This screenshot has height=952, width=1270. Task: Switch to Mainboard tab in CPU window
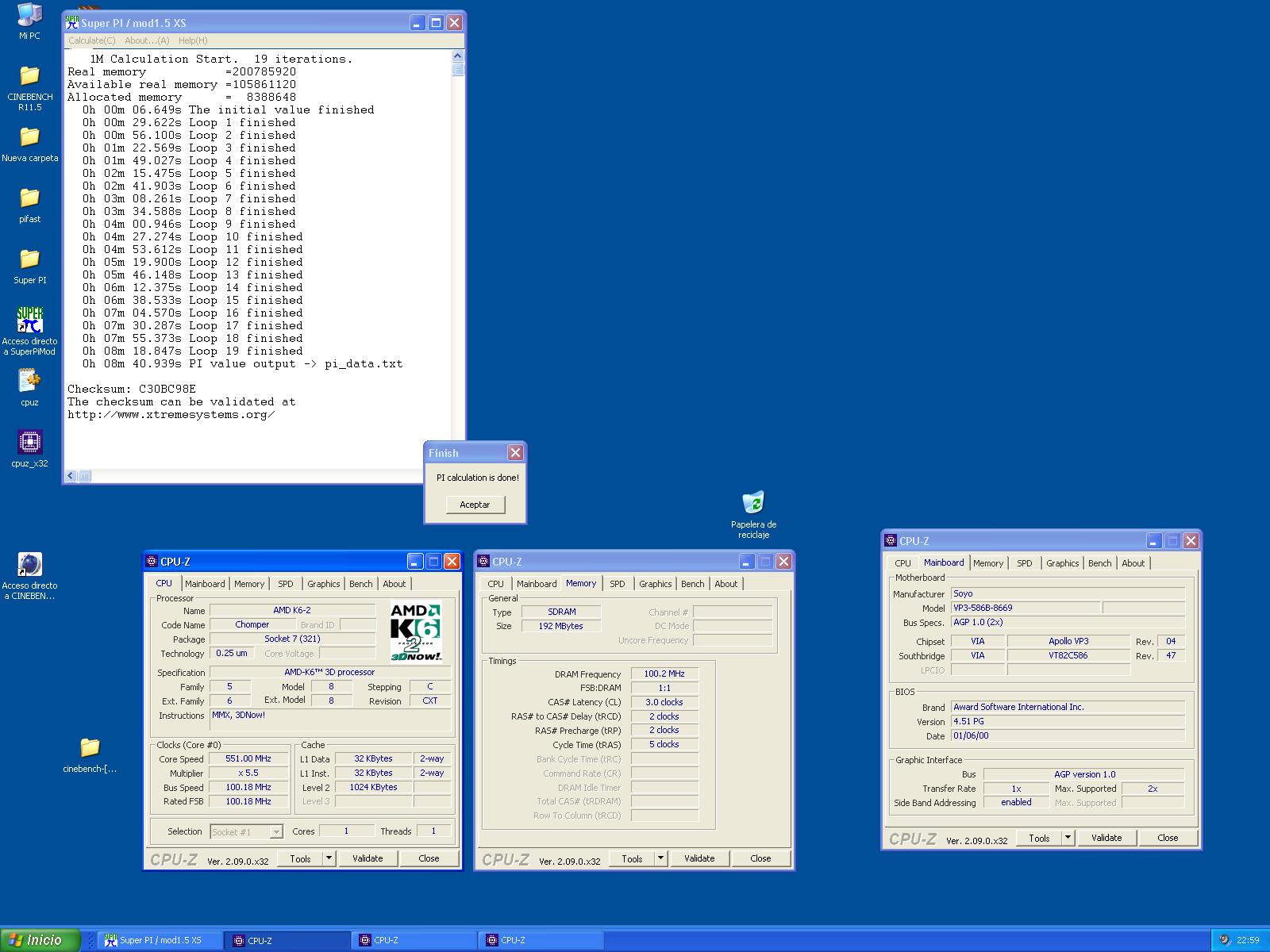point(205,584)
